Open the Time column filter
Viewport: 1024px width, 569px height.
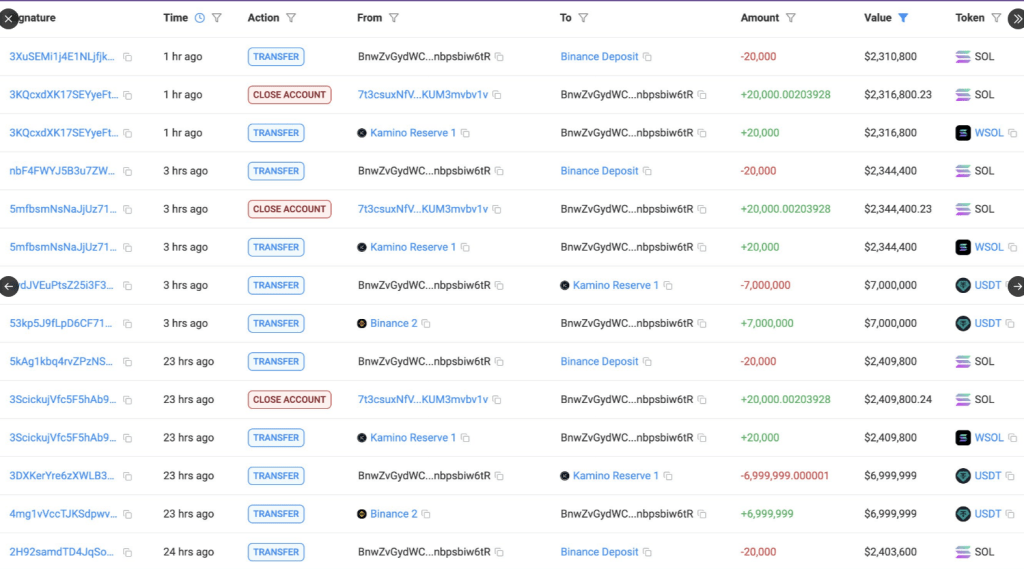click(217, 18)
